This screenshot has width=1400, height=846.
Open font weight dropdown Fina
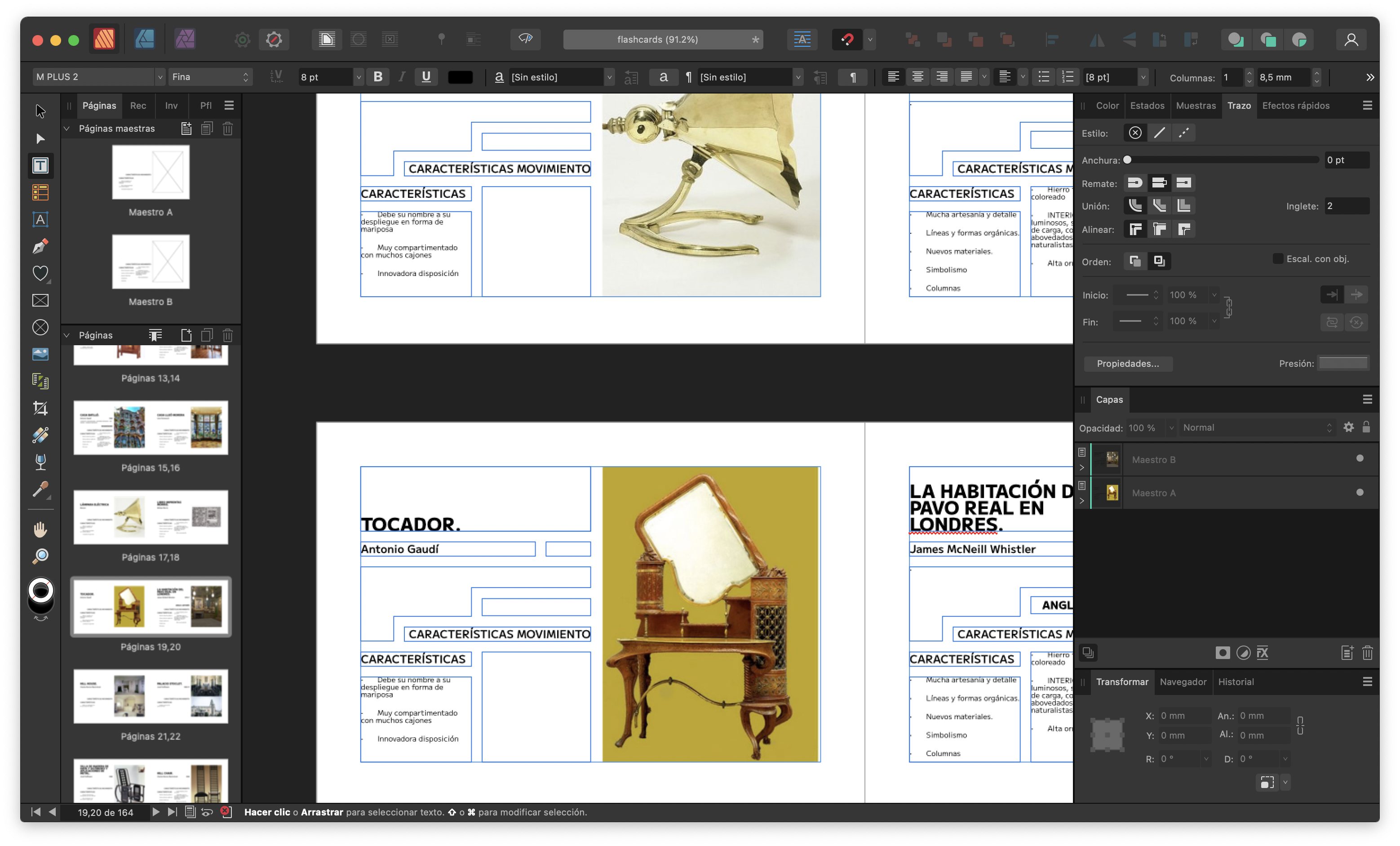coord(210,77)
